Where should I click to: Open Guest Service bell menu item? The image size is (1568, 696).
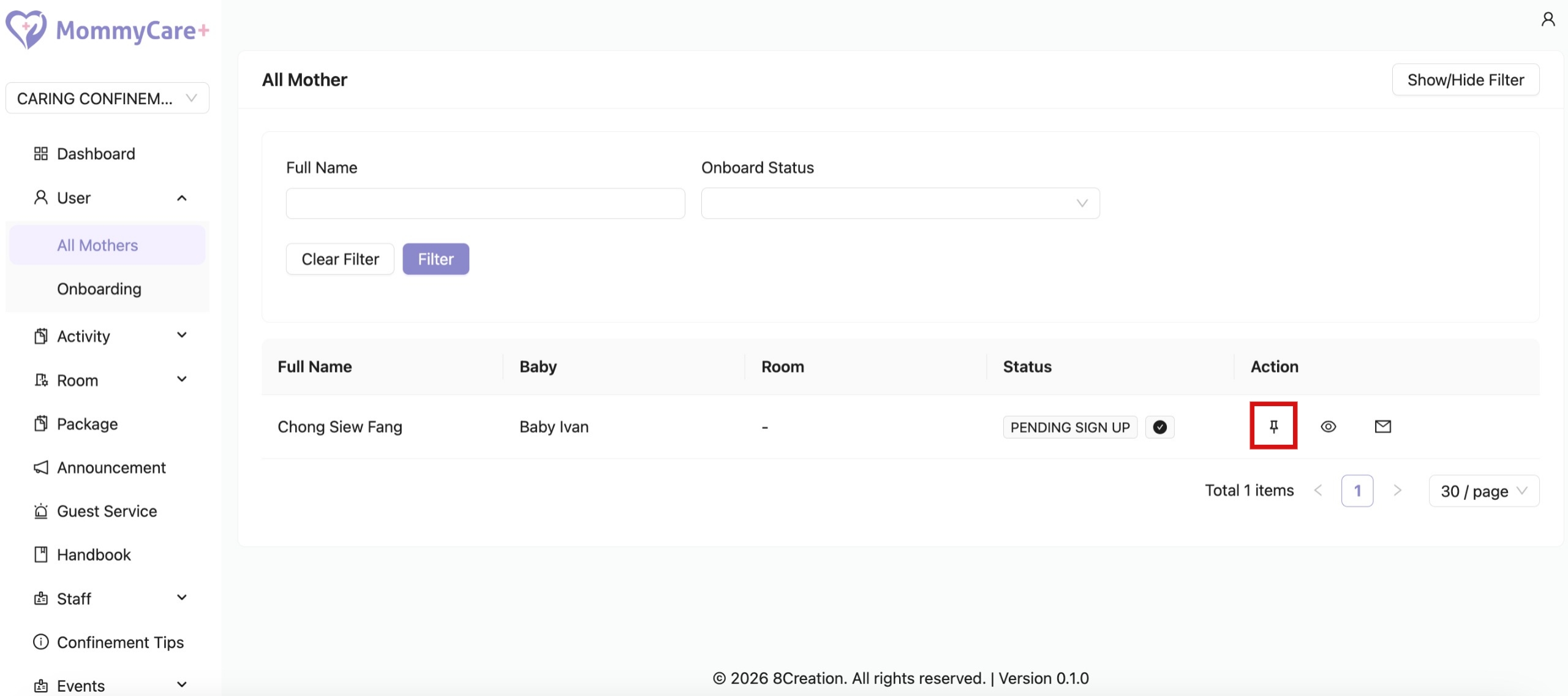point(107,511)
